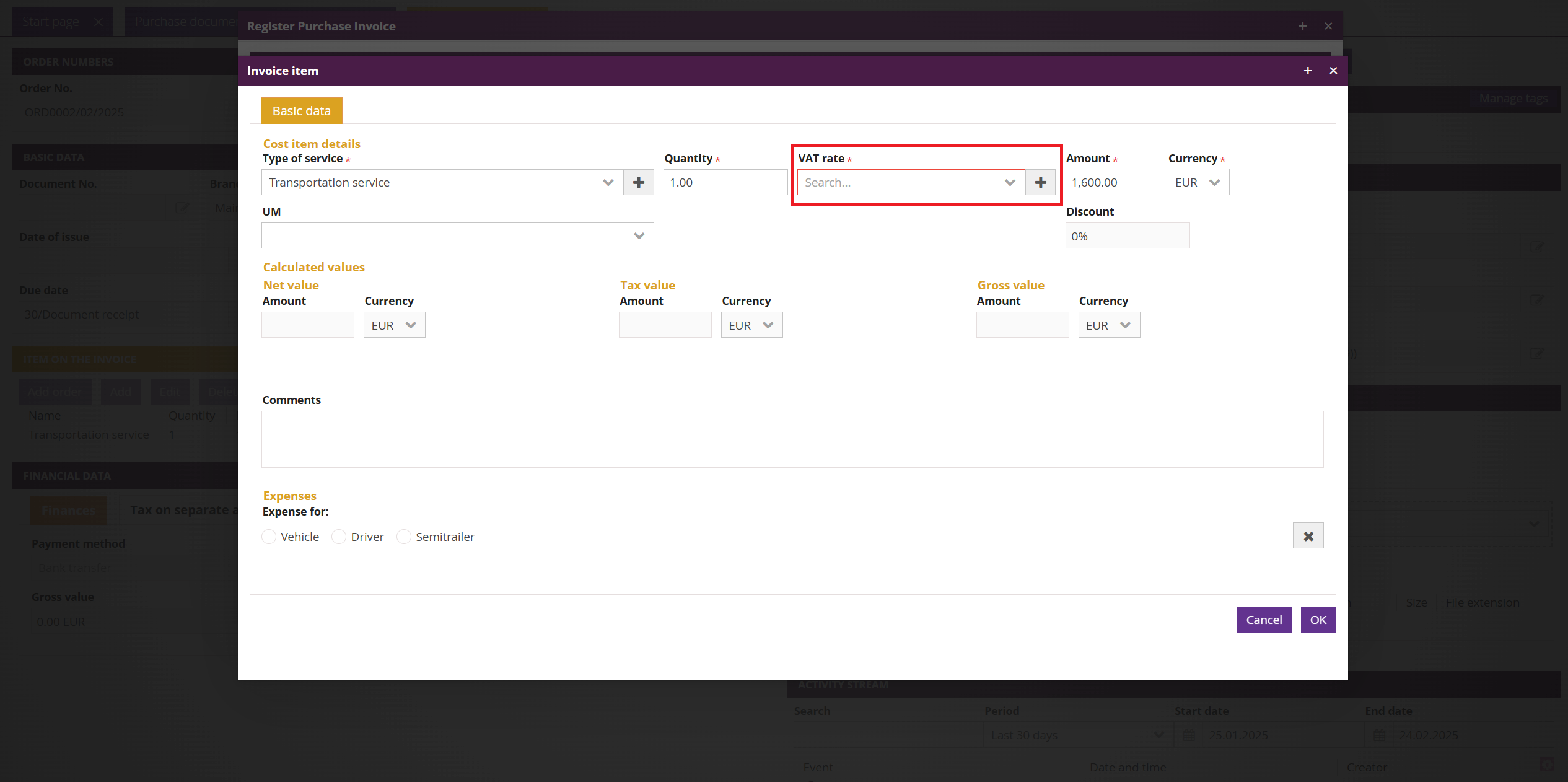This screenshot has width=1568, height=782.
Task: Click into the Comments text area
Action: (x=792, y=439)
